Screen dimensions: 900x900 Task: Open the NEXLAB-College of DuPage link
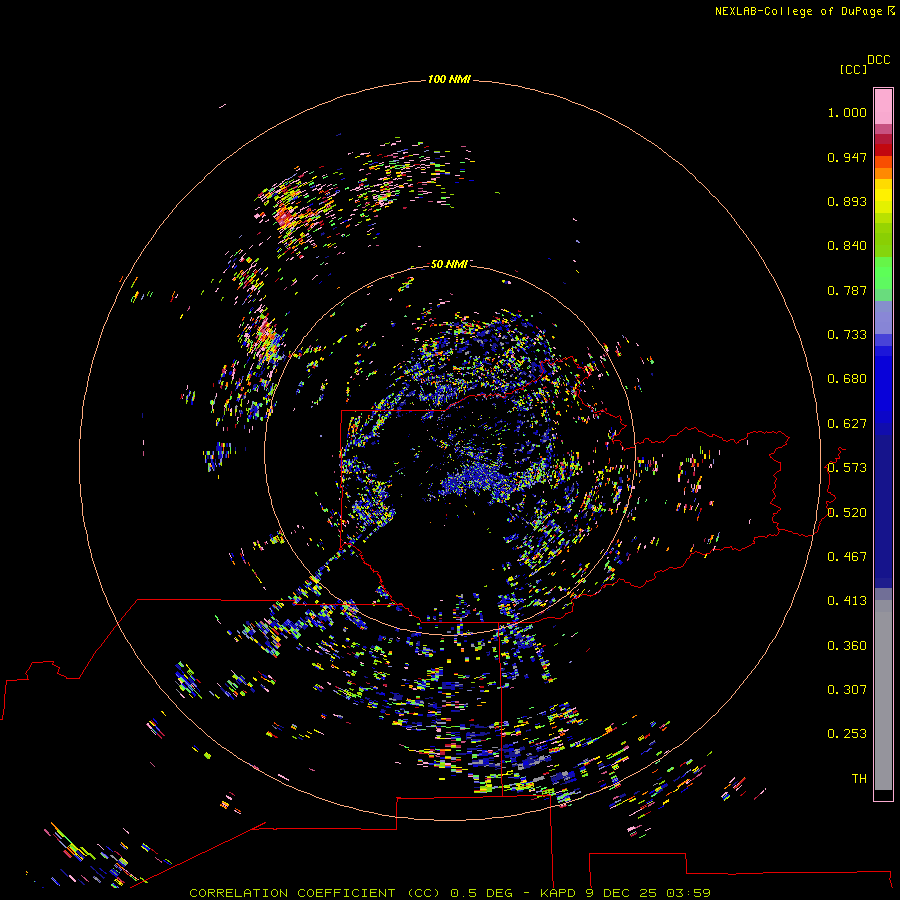[x=798, y=11]
